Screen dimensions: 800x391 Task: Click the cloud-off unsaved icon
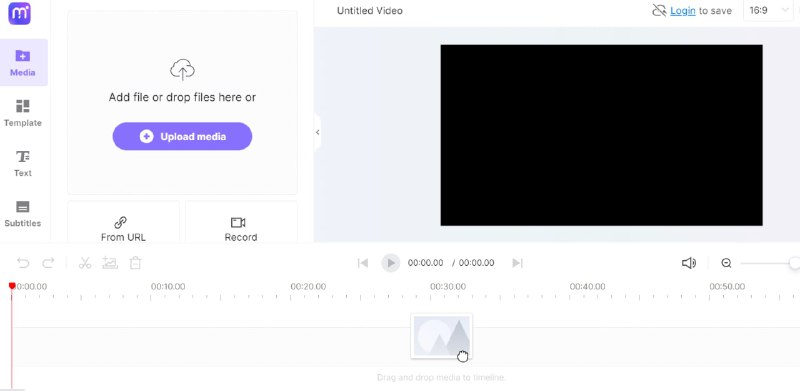[659, 11]
